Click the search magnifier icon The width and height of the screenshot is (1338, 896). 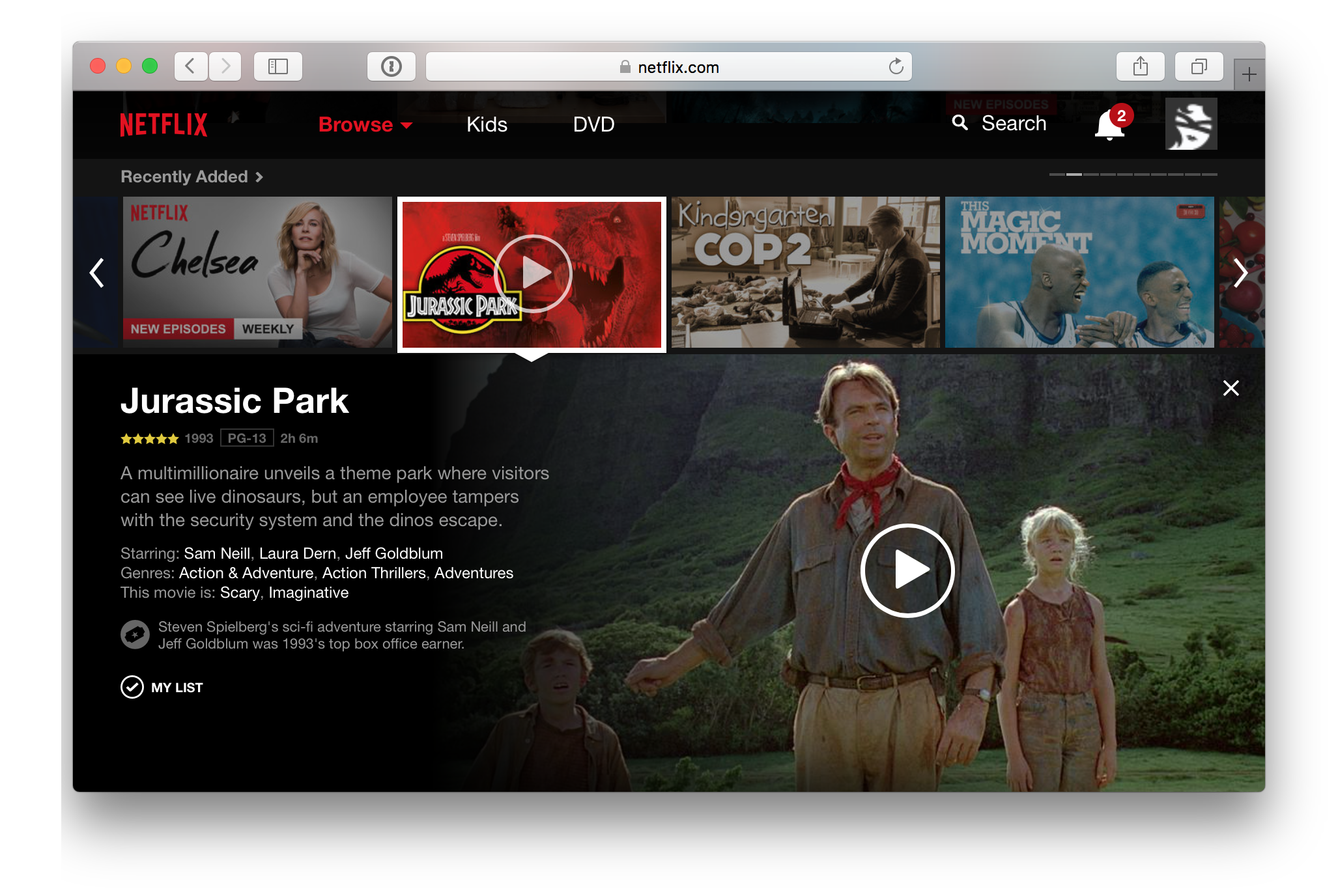coord(960,122)
